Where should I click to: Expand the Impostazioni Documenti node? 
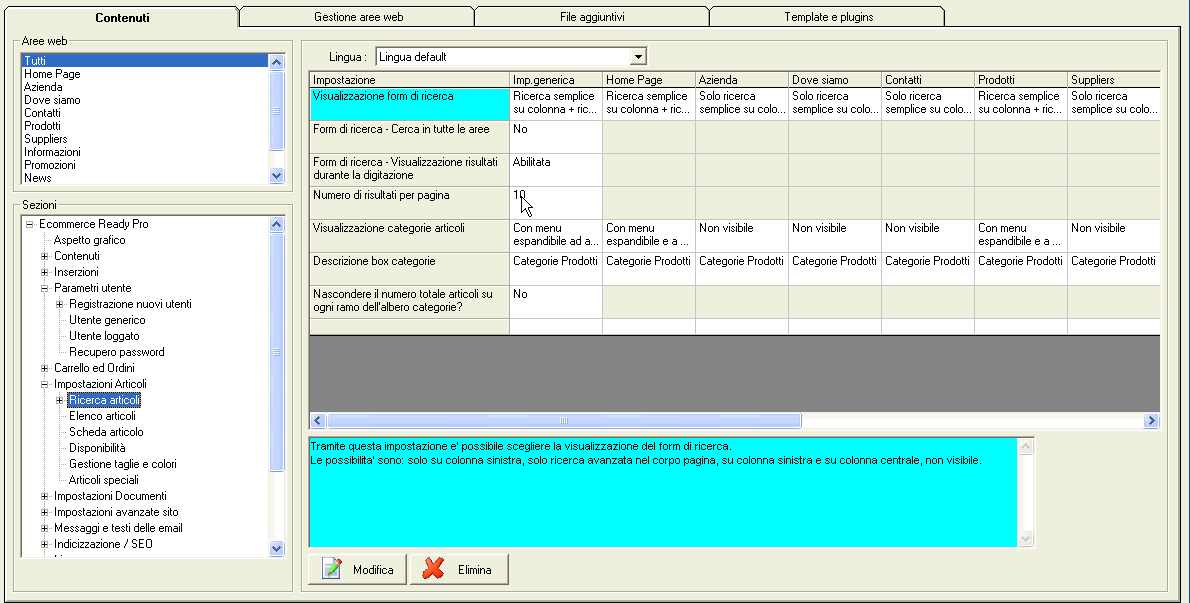45,497
